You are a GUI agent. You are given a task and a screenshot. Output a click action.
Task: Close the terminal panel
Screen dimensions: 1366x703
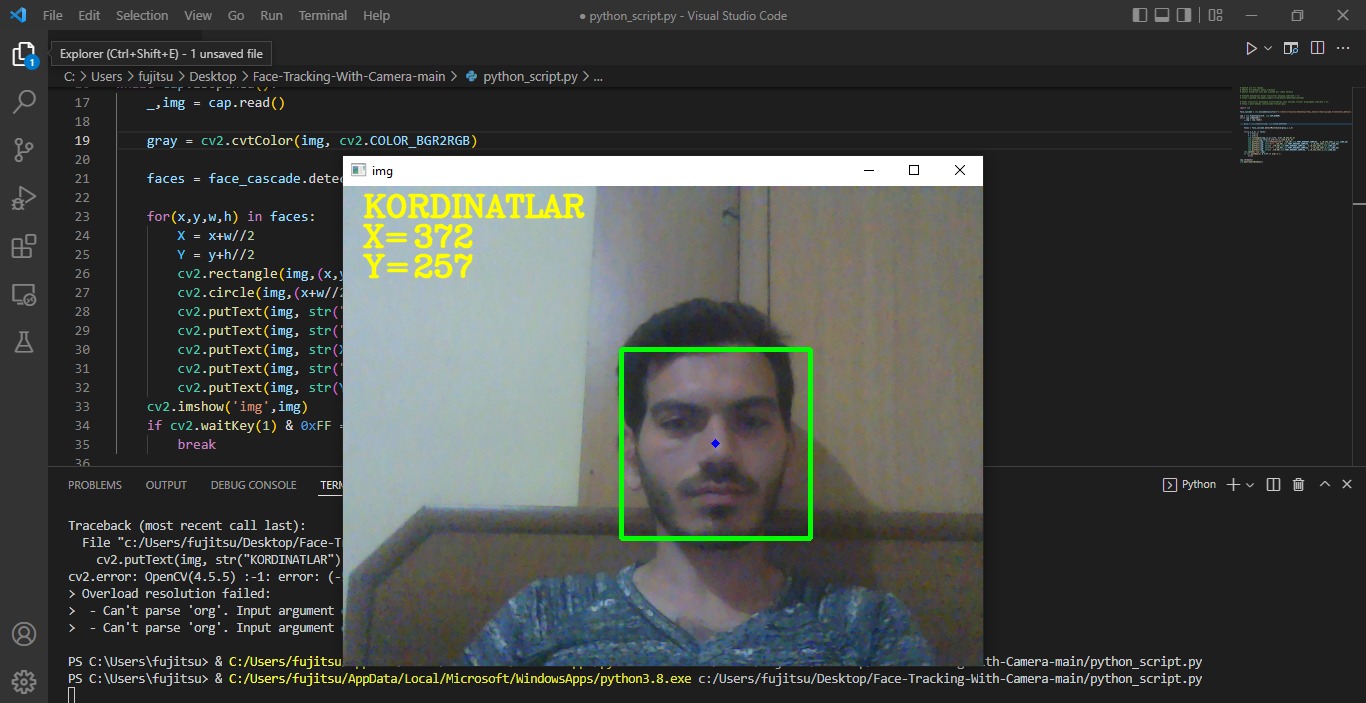pos(1348,484)
